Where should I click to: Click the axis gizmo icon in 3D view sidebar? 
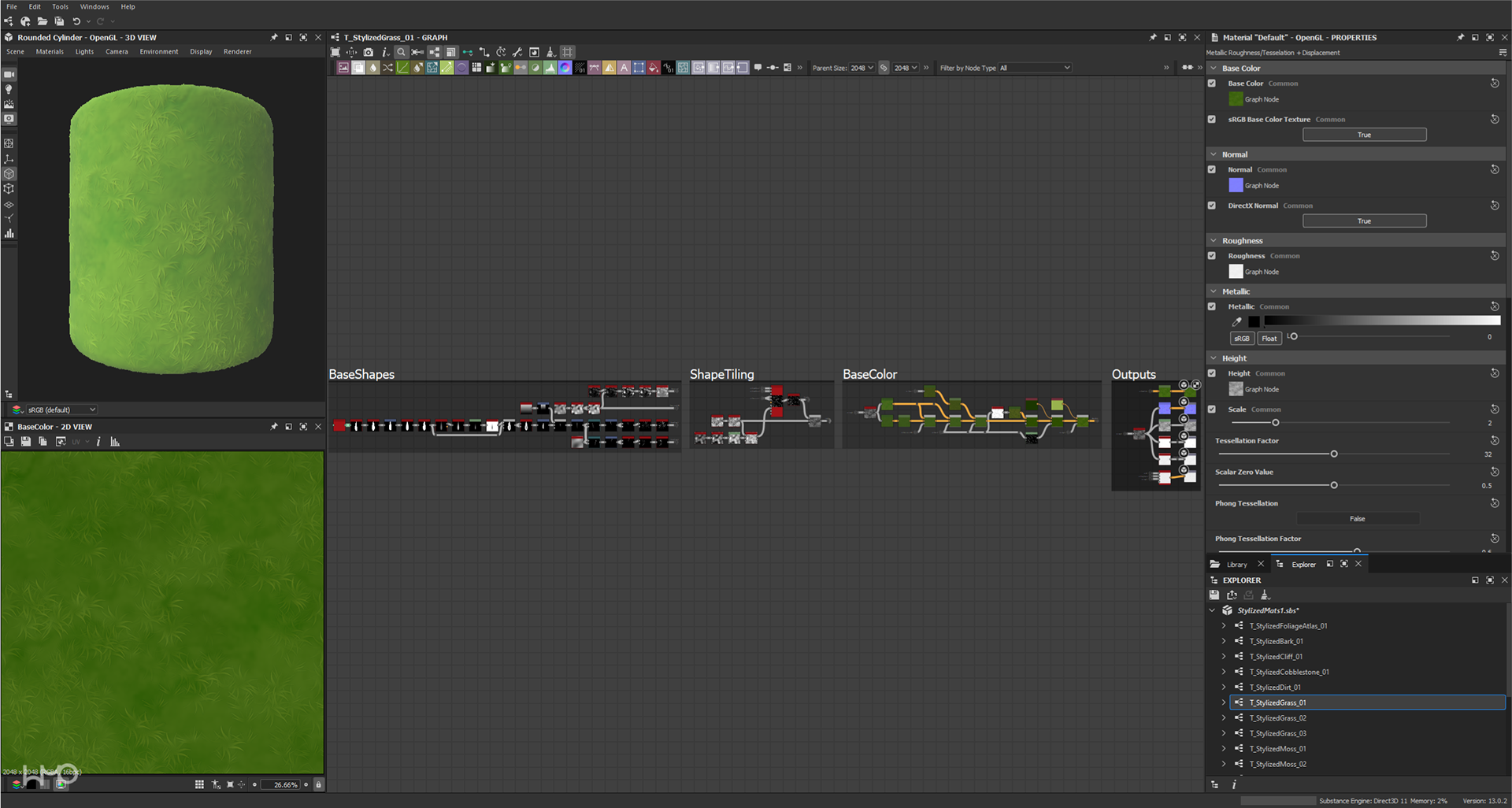[9, 159]
